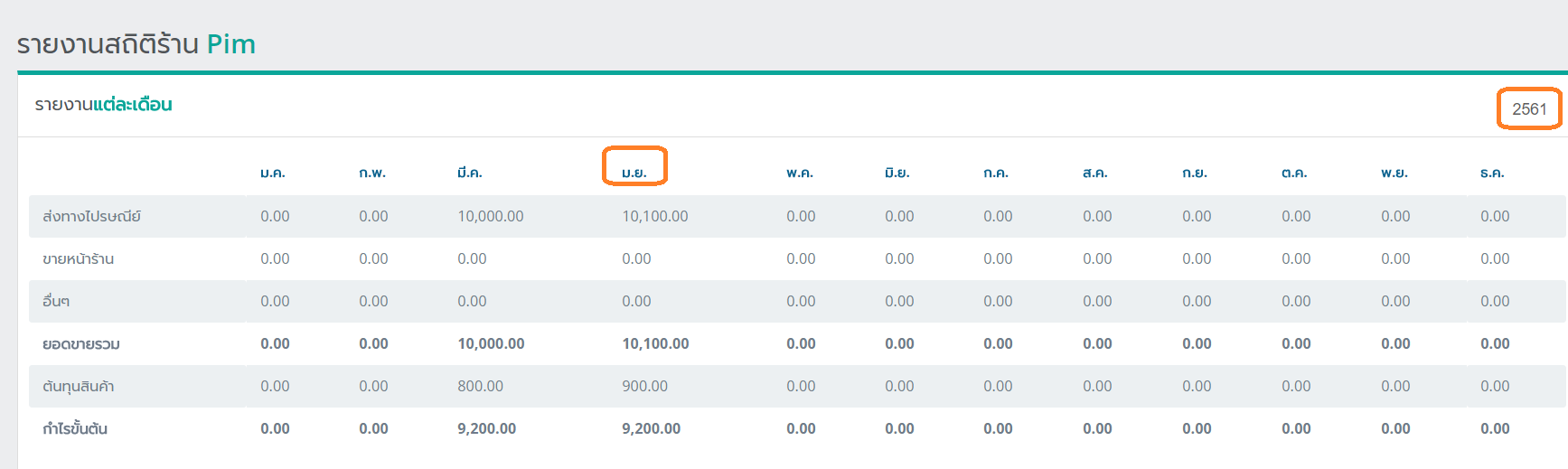The height and width of the screenshot is (469, 1568).
Task: Open the ต.ค. month column
Action: click(x=1293, y=173)
